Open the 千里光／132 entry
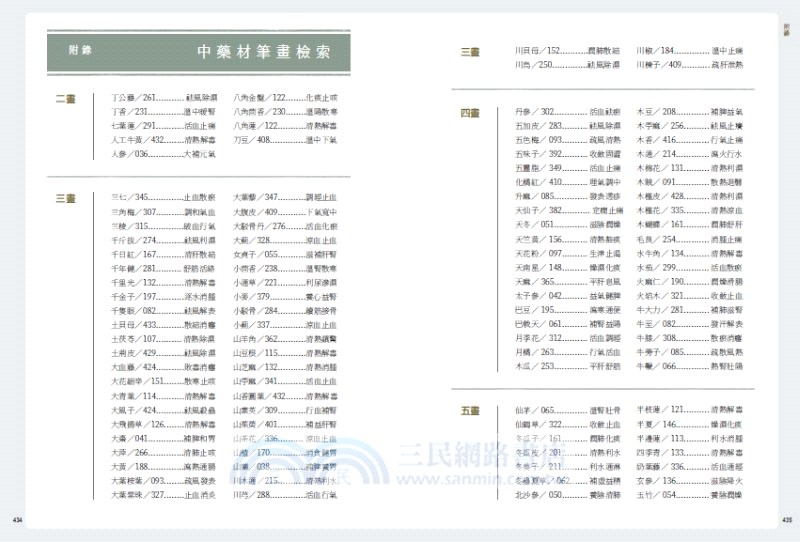 tap(164, 282)
